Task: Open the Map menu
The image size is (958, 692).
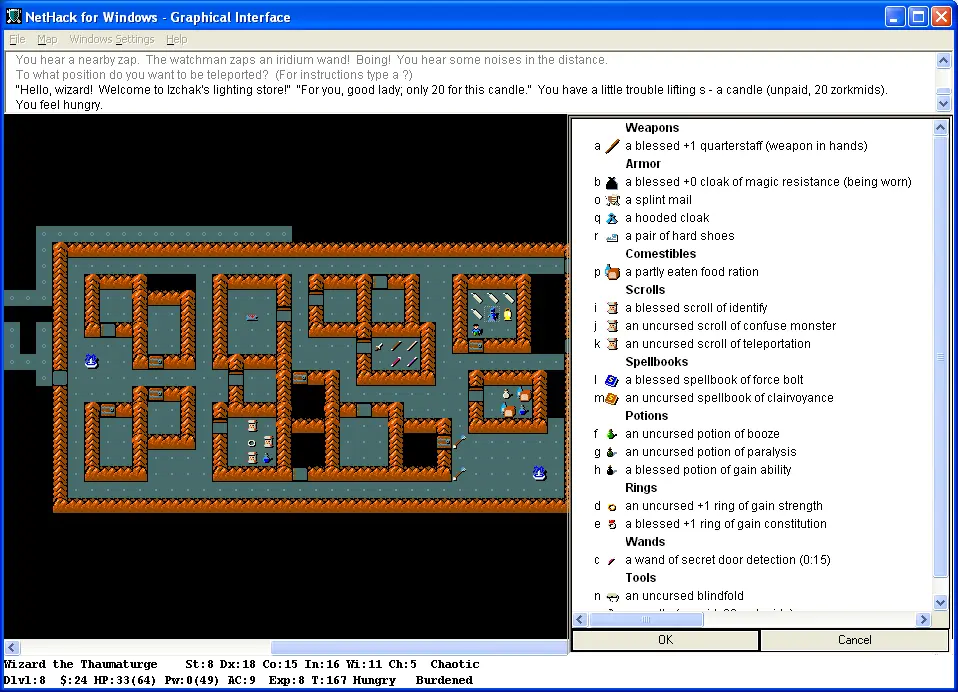Action: point(47,39)
